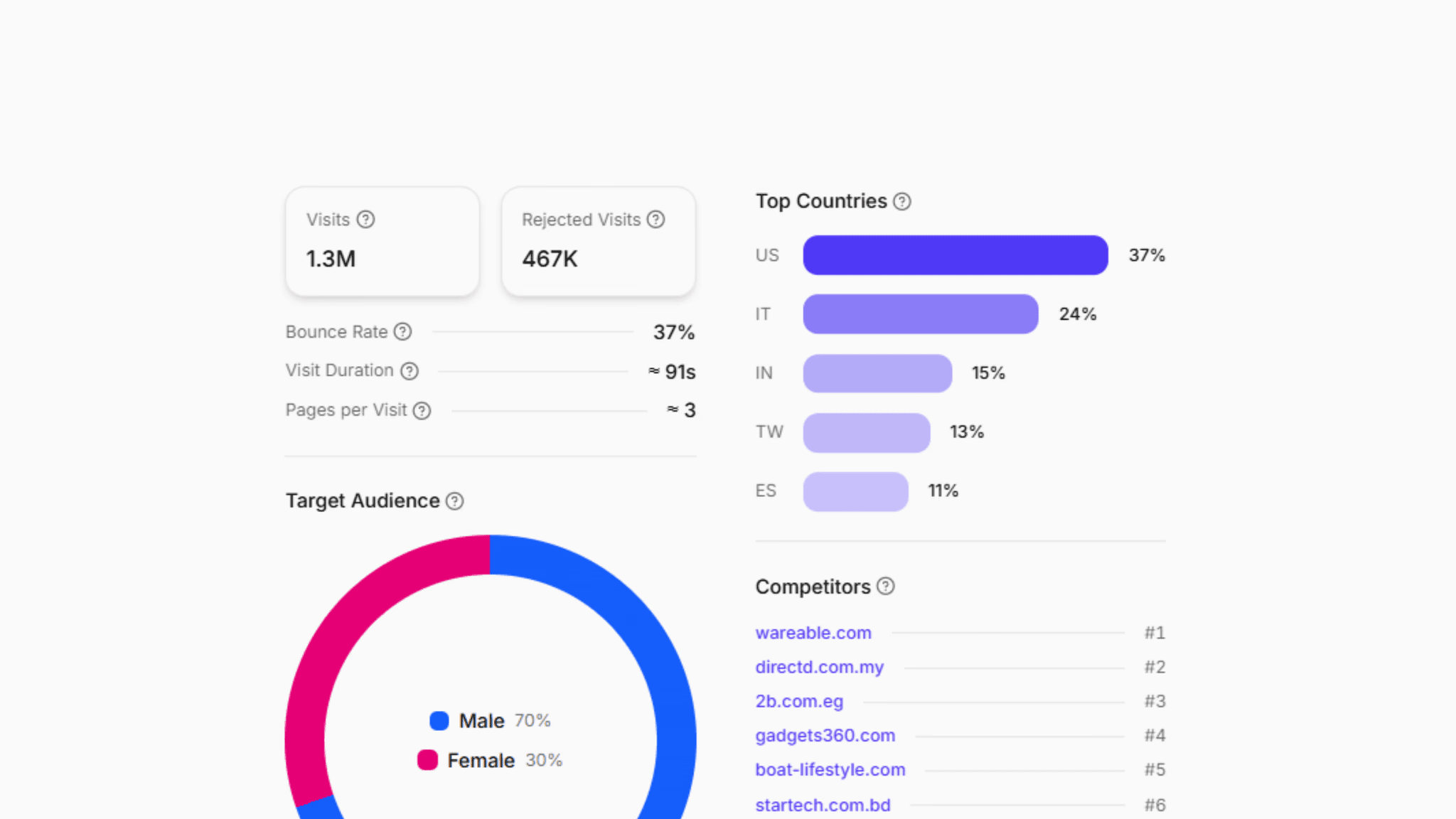Open the wareable.com competitor link
The width and height of the screenshot is (1456, 819).
click(x=813, y=633)
